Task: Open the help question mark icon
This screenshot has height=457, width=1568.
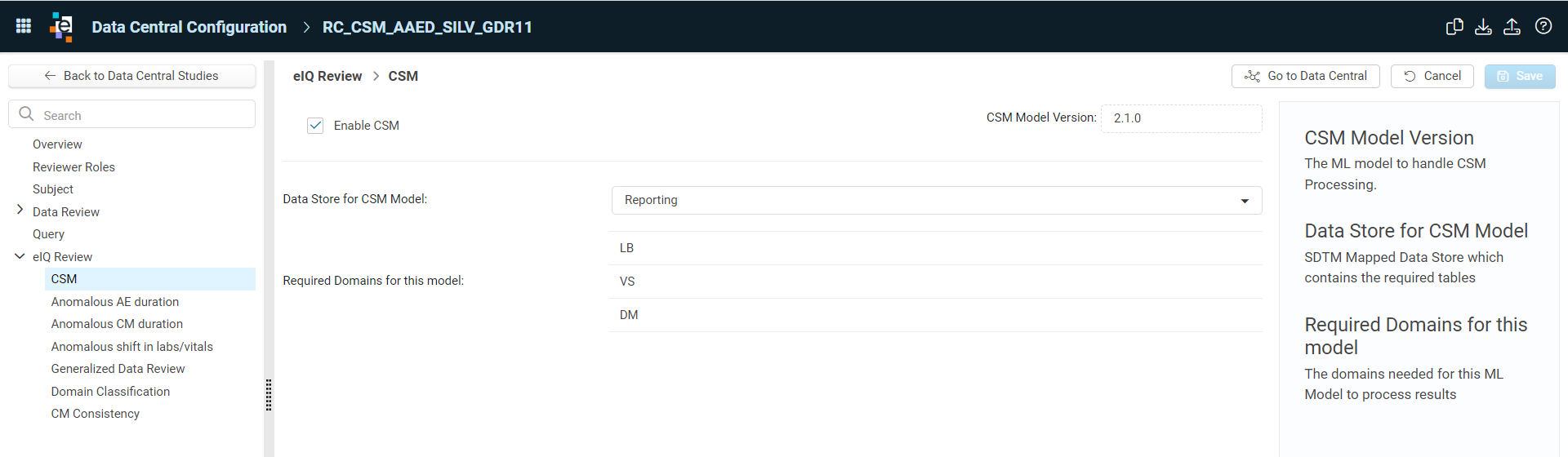Action: click(x=1543, y=26)
